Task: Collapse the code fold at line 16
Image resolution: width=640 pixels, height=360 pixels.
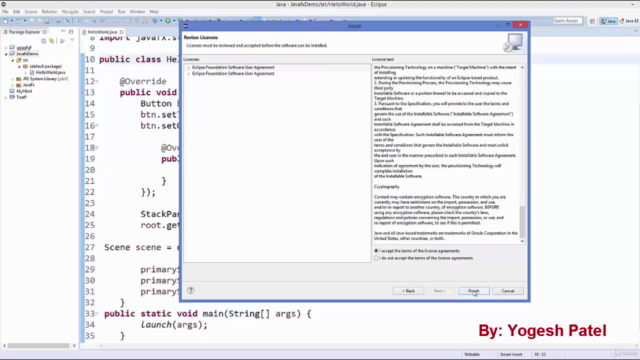Action: pyautogui.click(x=97, y=125)
